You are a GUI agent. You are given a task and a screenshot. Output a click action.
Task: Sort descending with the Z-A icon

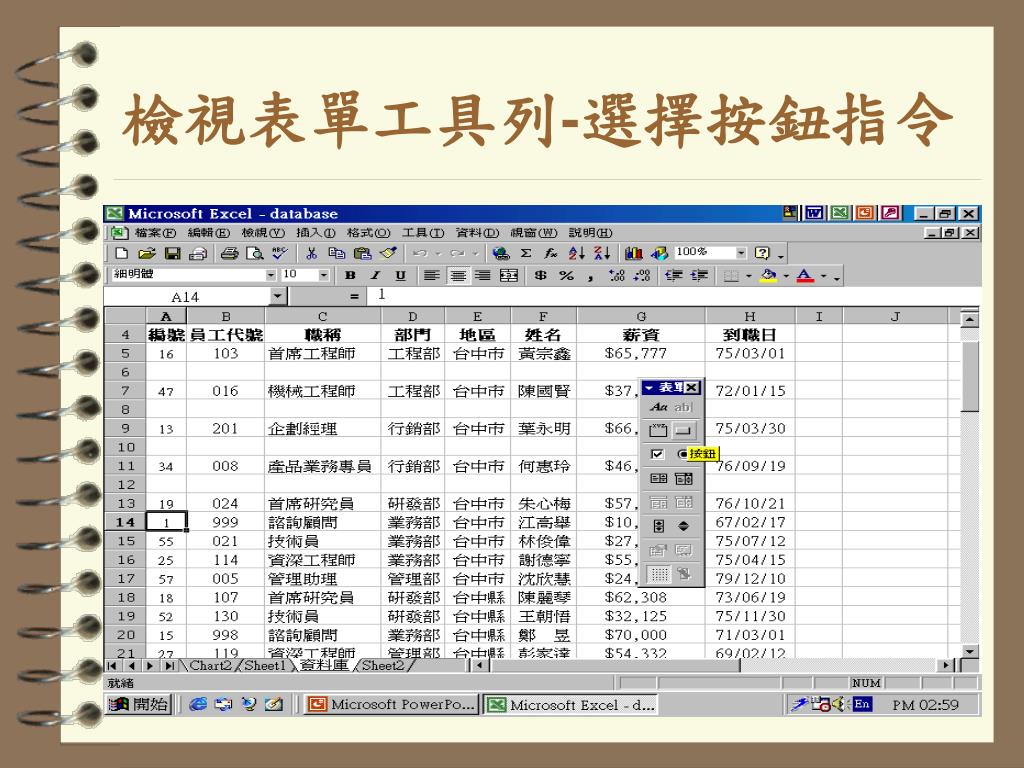point(602,253)
